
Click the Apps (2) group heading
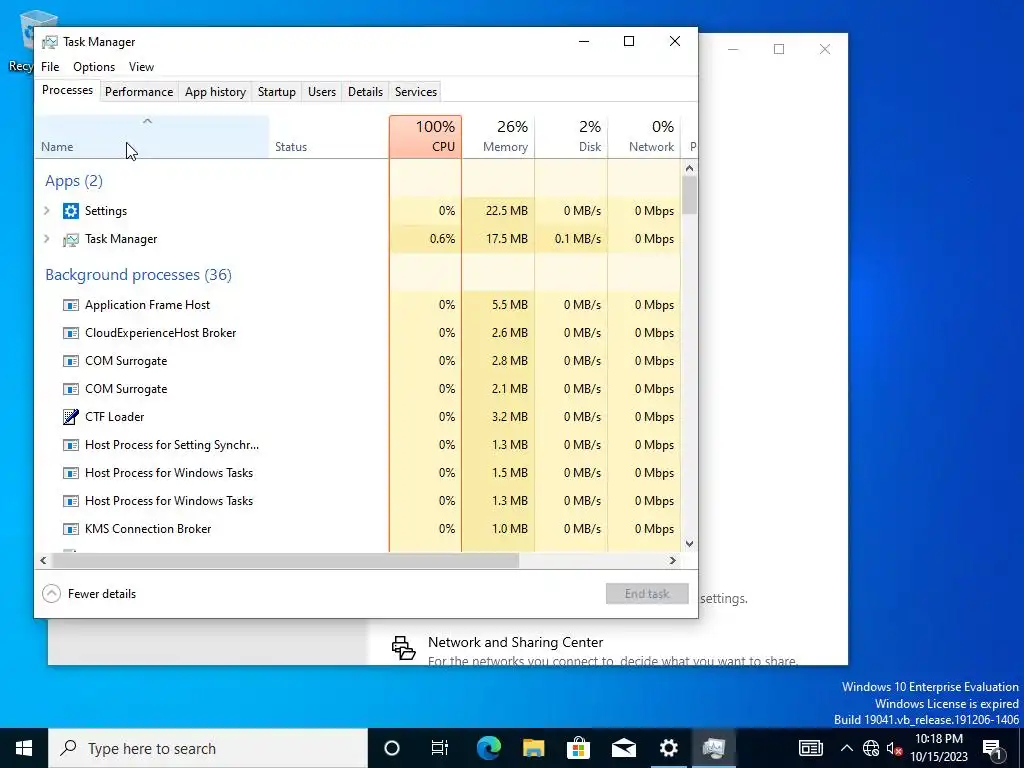point(74,181)
